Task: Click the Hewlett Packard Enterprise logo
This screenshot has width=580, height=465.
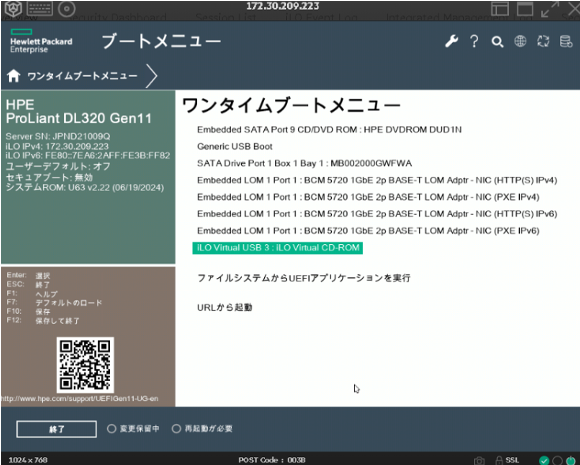Action: [41, 41]
